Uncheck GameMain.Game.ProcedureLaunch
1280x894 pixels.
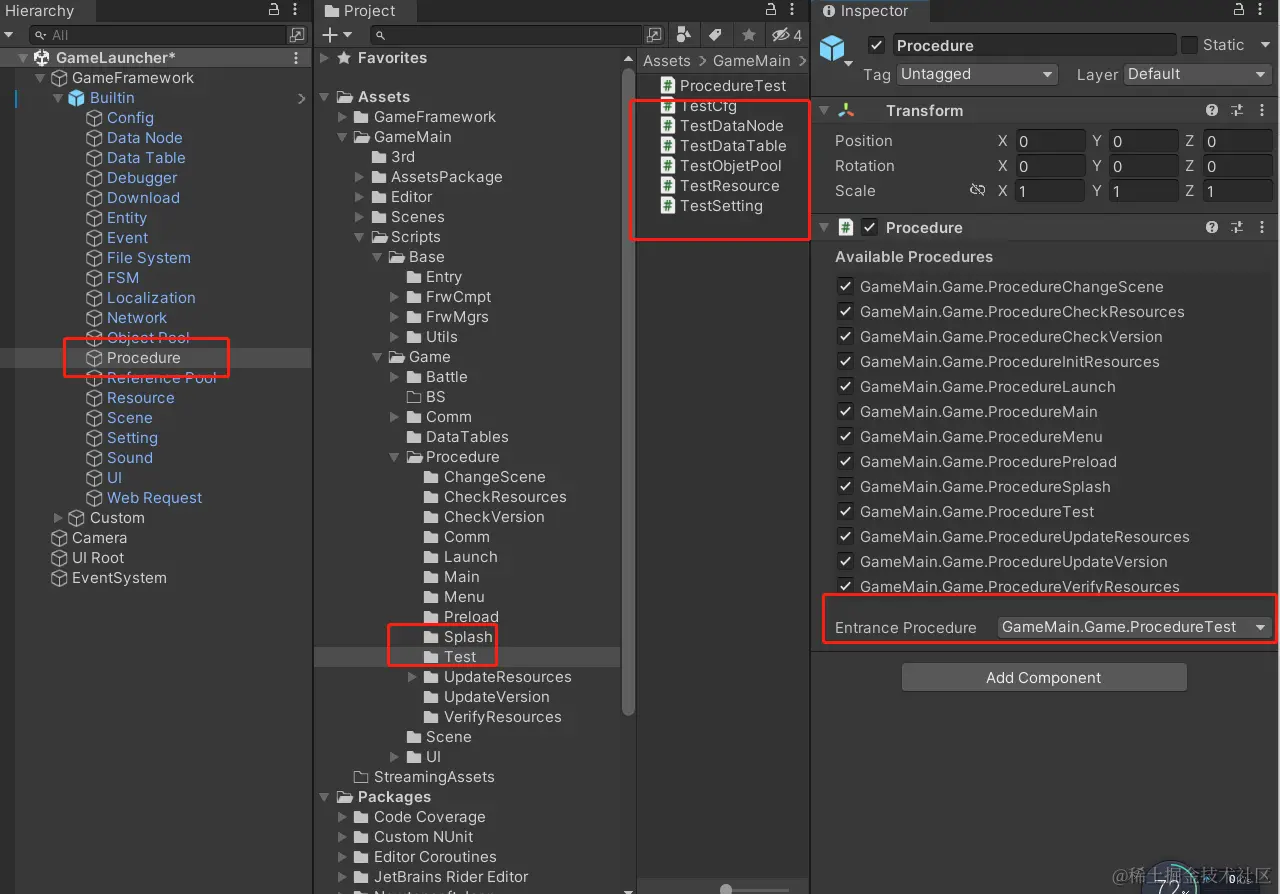tap(846, 387)
